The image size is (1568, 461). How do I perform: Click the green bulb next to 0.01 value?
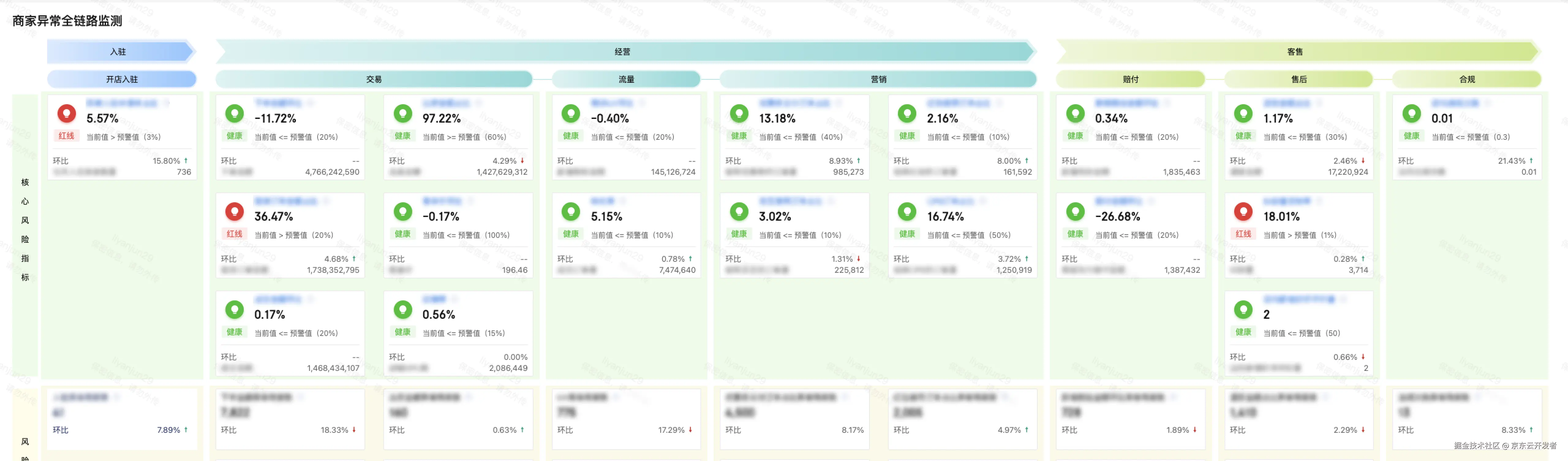pyautogui.click(x=1411, y=113)
